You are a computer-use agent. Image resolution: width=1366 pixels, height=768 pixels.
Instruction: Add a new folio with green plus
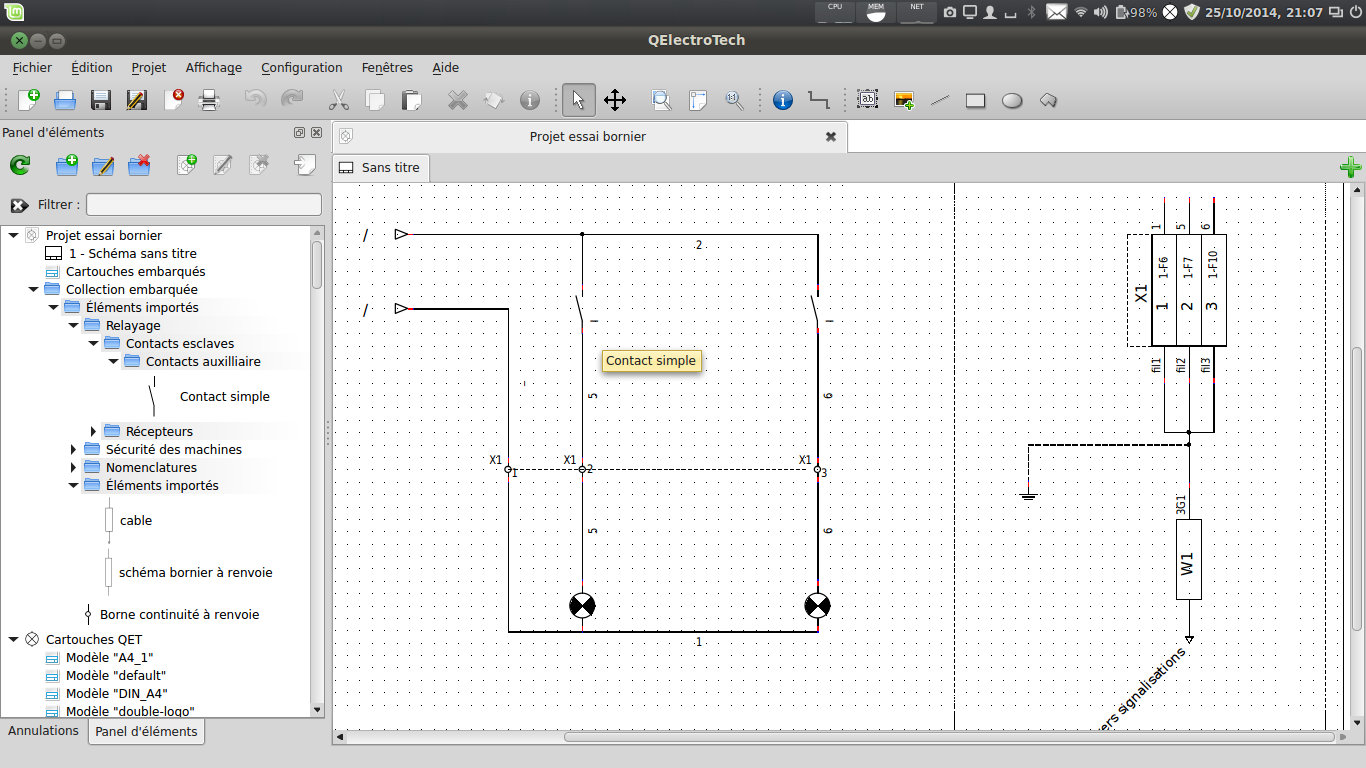tap(1350, 167)
